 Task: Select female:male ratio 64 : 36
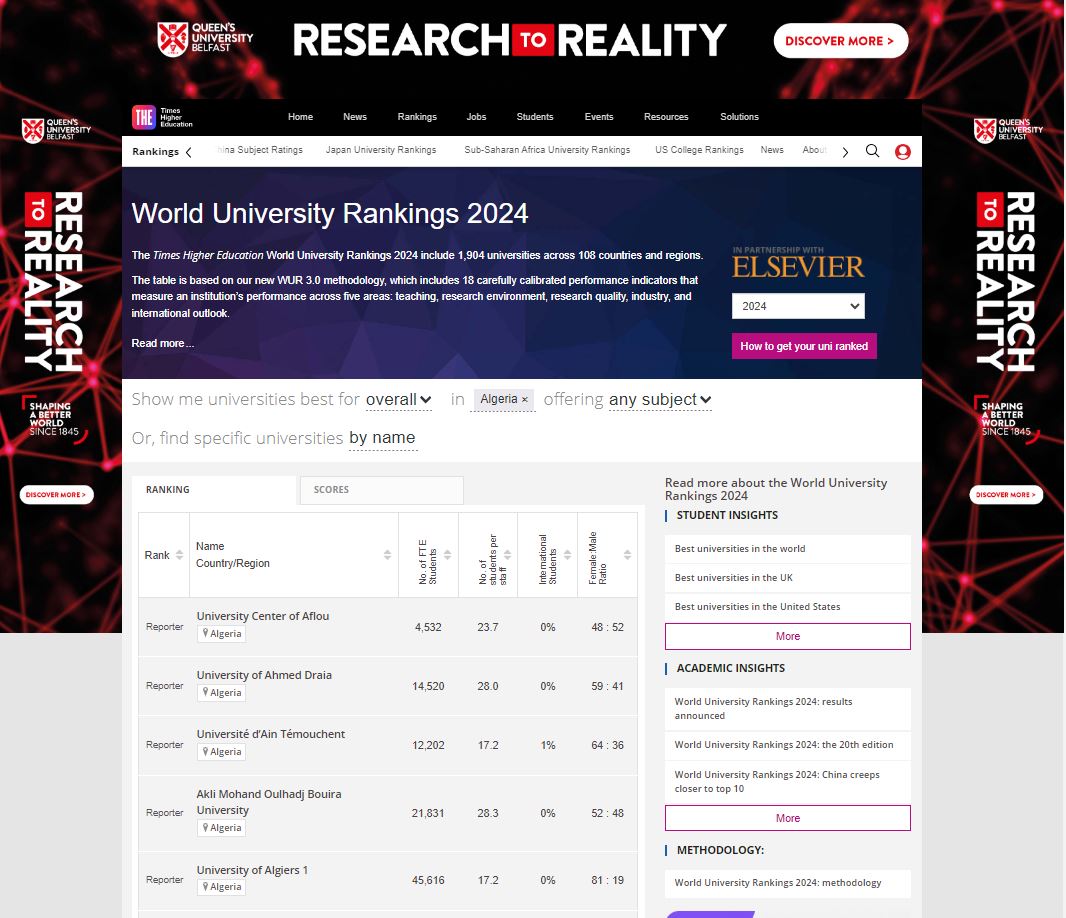pyautogui.click(x=607, y=745)
